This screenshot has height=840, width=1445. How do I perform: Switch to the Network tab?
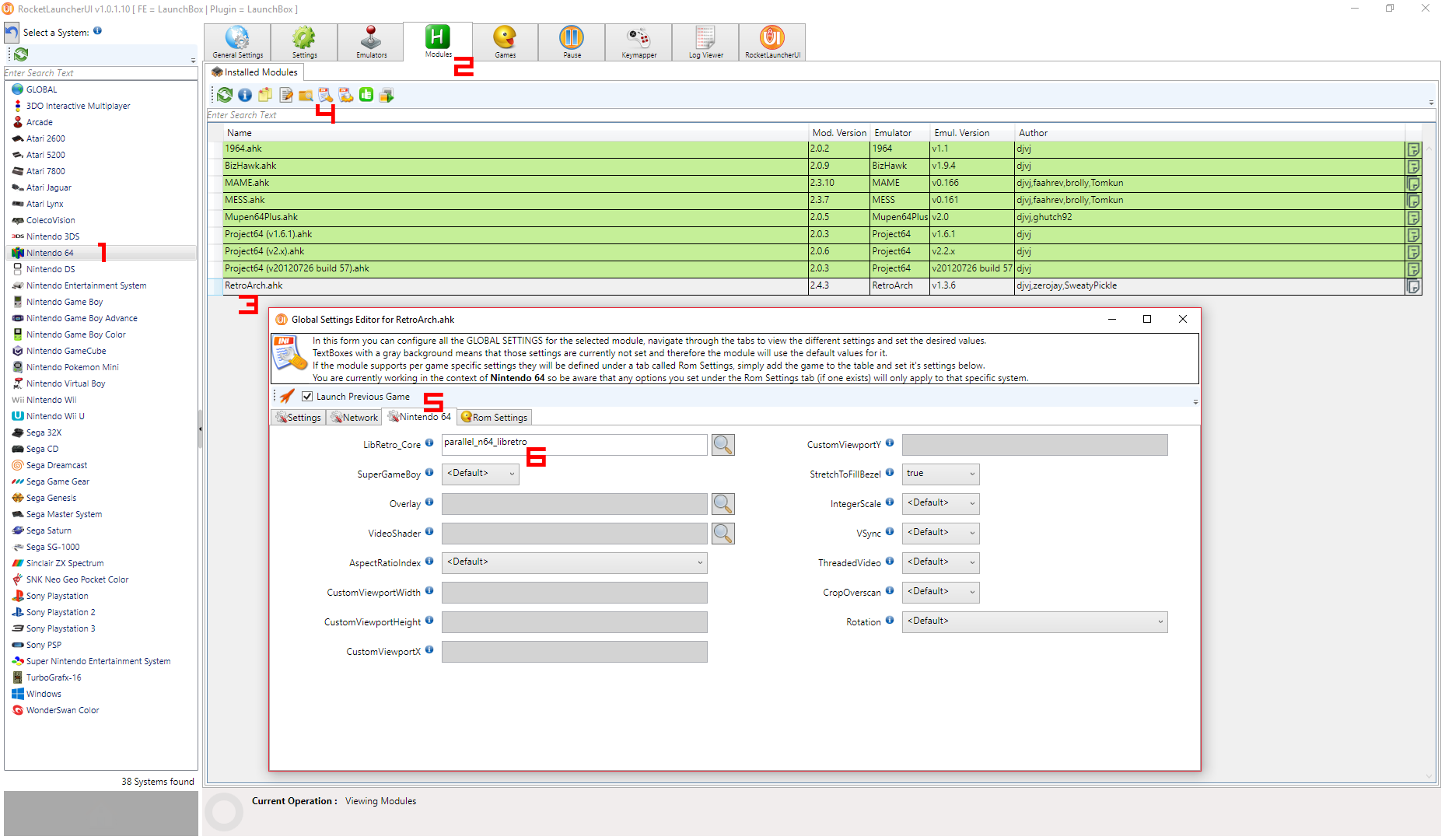(x=354, y=418)
